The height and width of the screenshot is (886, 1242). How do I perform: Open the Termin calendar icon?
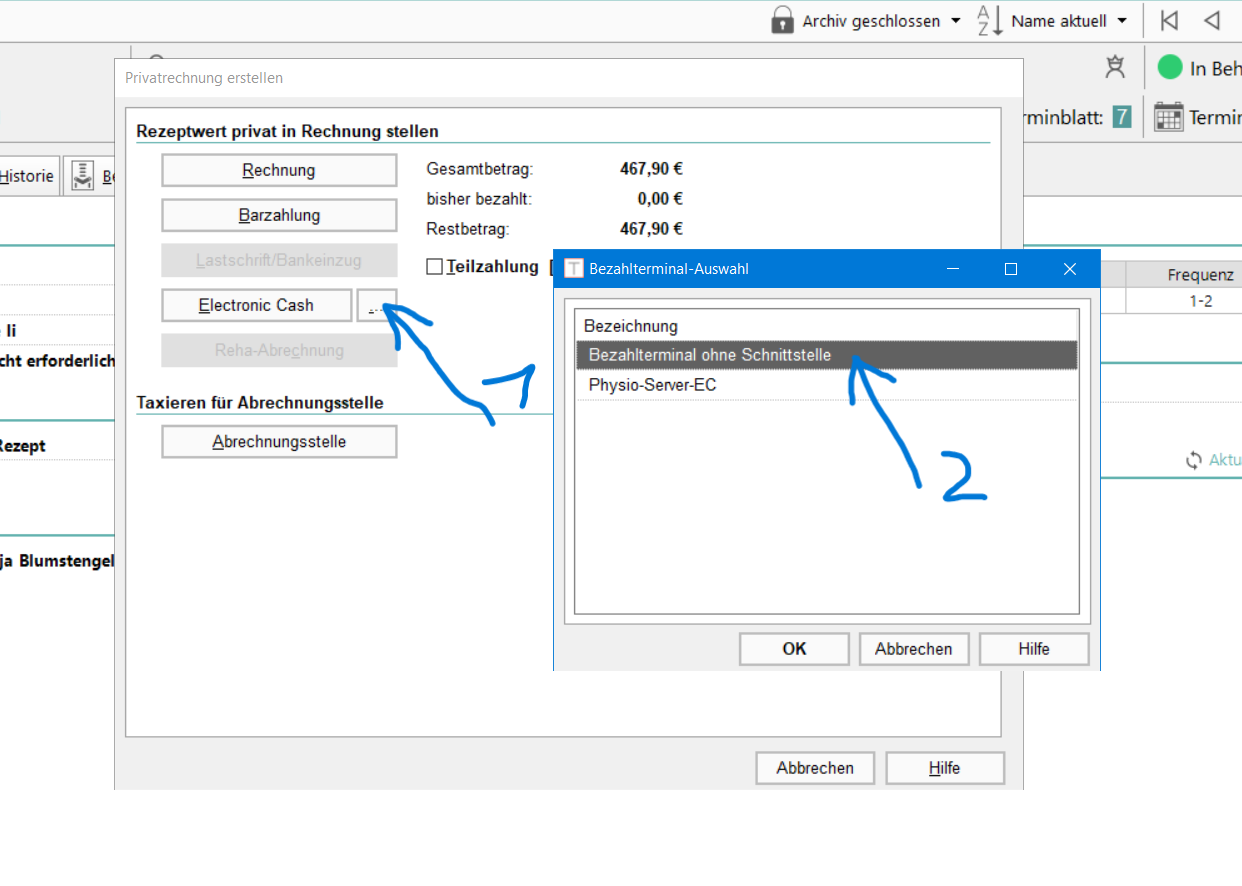pos(1168,117)
